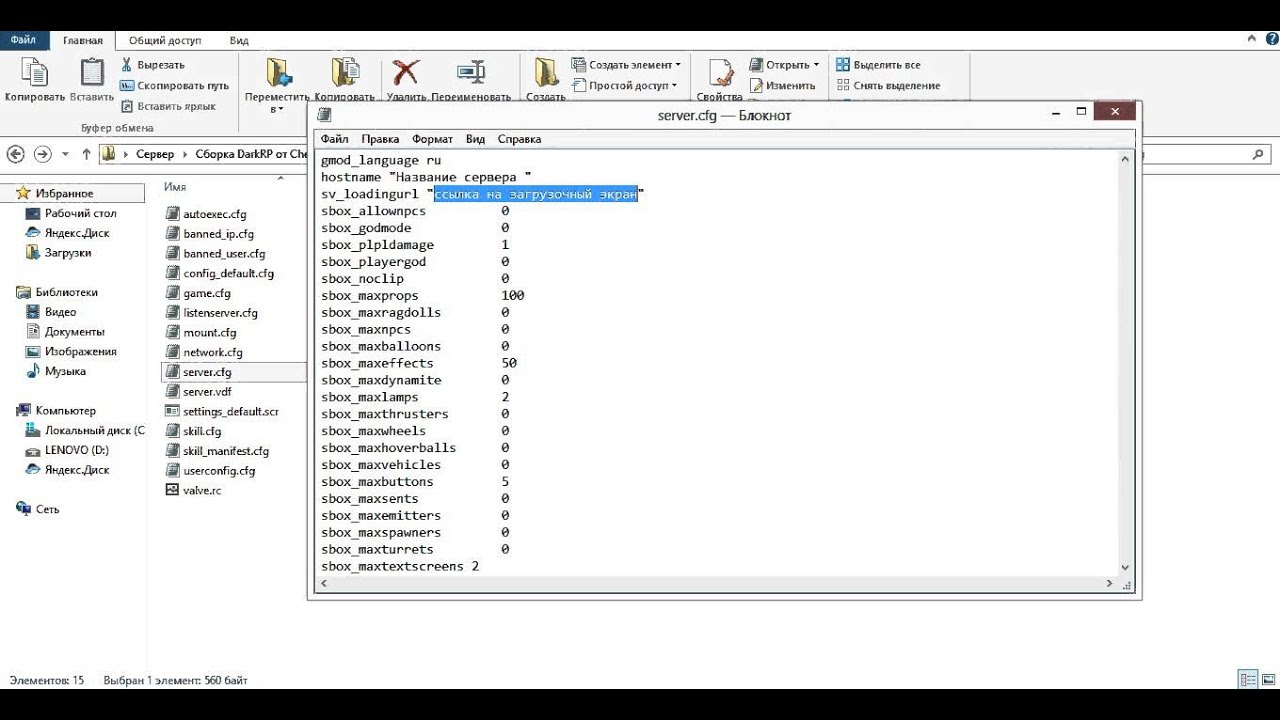Click the red Delete (Удалить) icon
Image resolution: width=1280 pixels, height=720 pixels.
coord(406,73)
